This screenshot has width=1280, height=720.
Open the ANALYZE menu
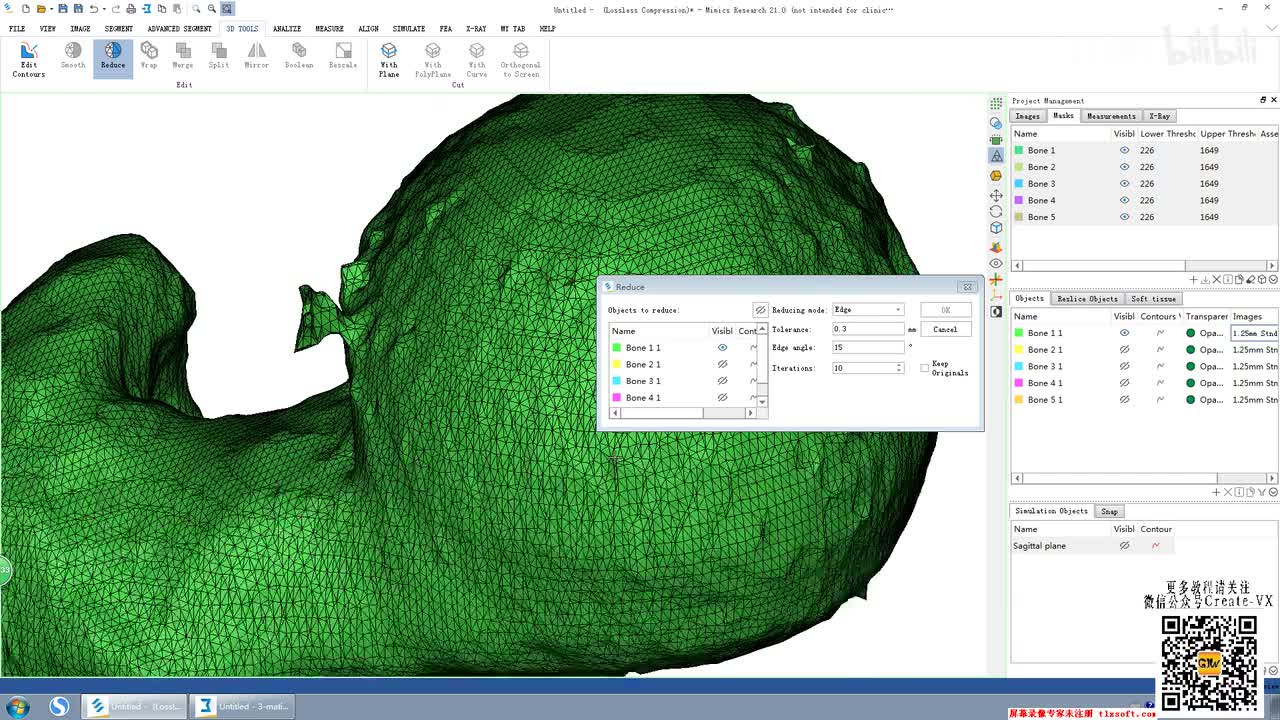[x=287, y=29]
